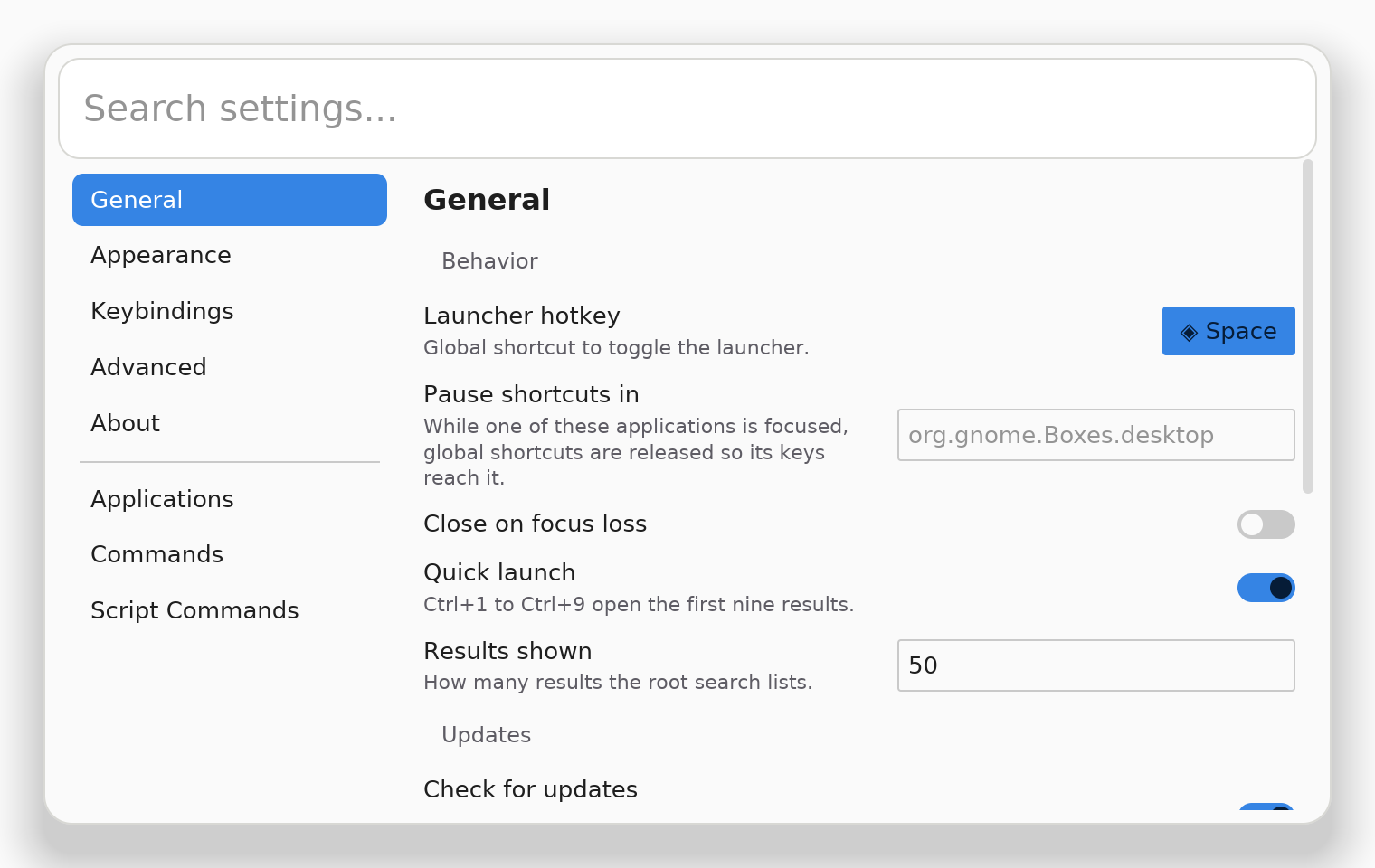The image size is (1375, 868).
Task: Click the Space launcher hotkey button
Action: tap(1228, 331)
